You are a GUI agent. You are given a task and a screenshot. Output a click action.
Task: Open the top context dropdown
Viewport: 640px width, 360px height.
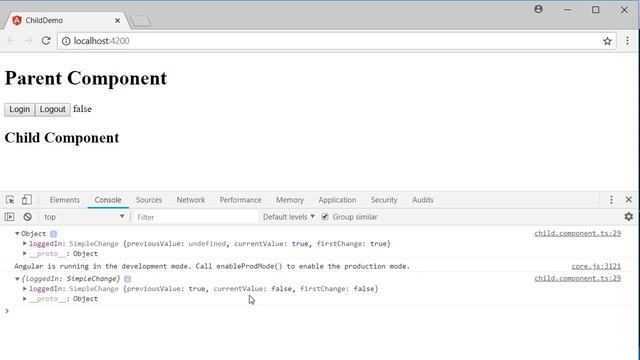(x=84, y=217)
